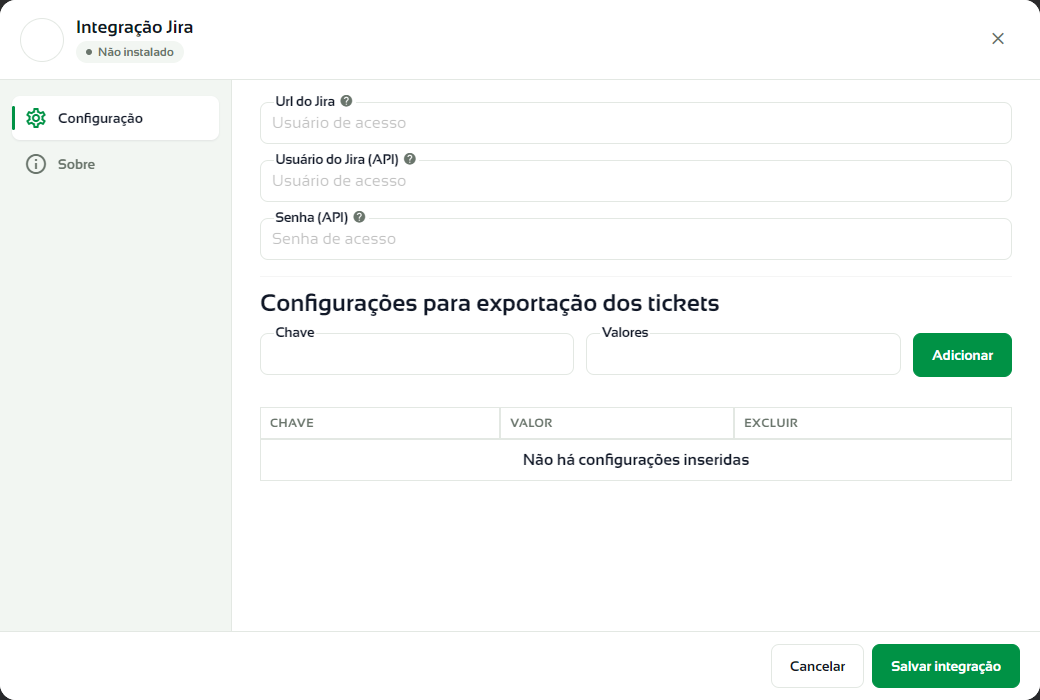Switch to the Sobre tab

[x=115, y=164]
